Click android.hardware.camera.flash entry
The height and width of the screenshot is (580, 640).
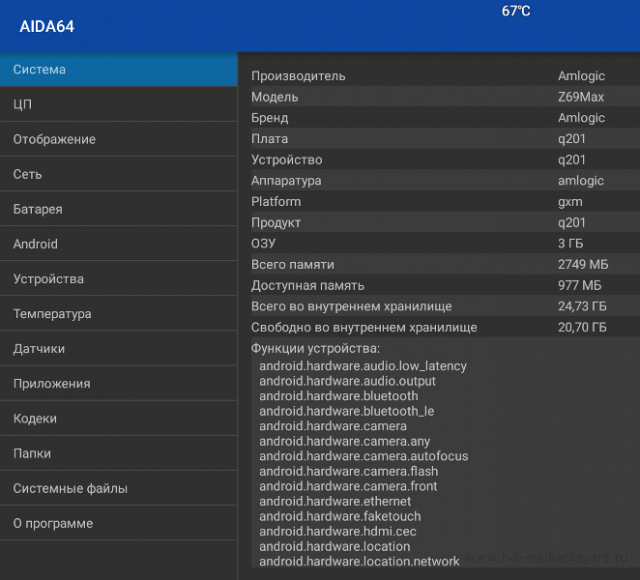tap(349, 471)
